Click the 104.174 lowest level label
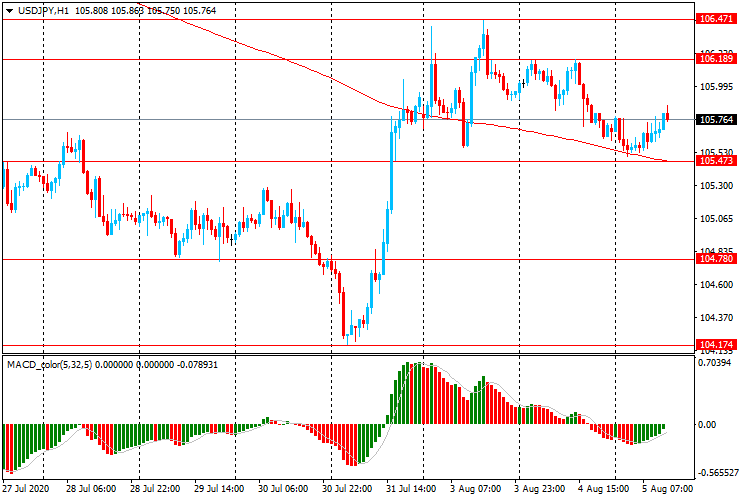The height and width of the screenshot is (500, 740). 716,345
